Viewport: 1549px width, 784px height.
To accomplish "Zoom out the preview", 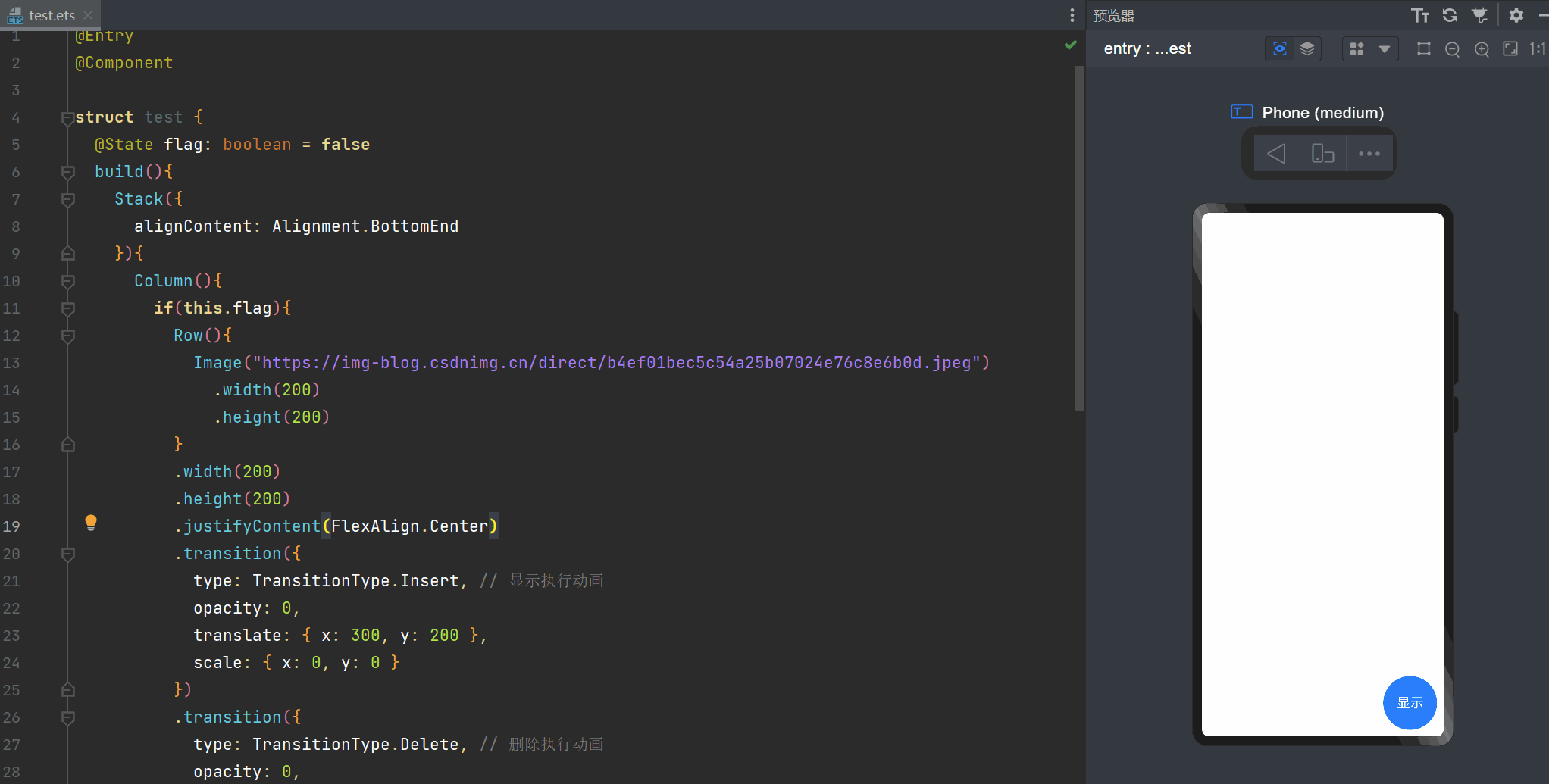I will pos(1452,48).
